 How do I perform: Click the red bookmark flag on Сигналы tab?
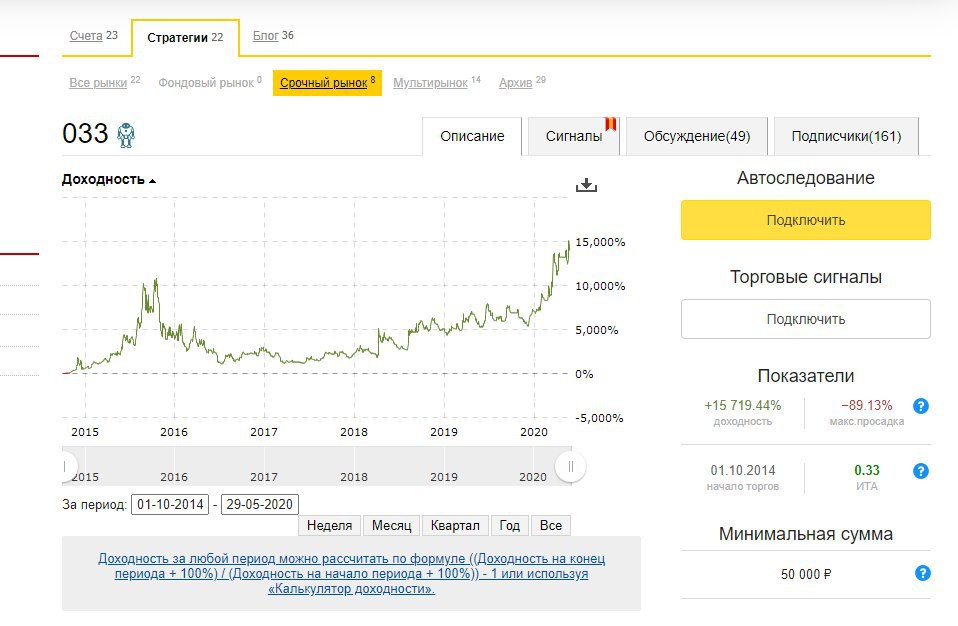tap(611, 125)
